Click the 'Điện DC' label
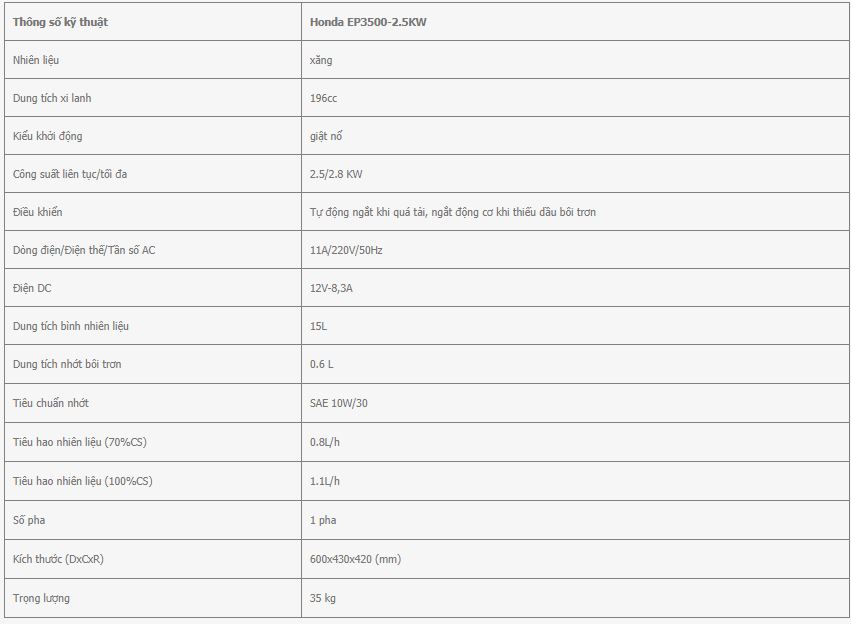The width and height of the screenshot is (851, 624). click(32, 288)
